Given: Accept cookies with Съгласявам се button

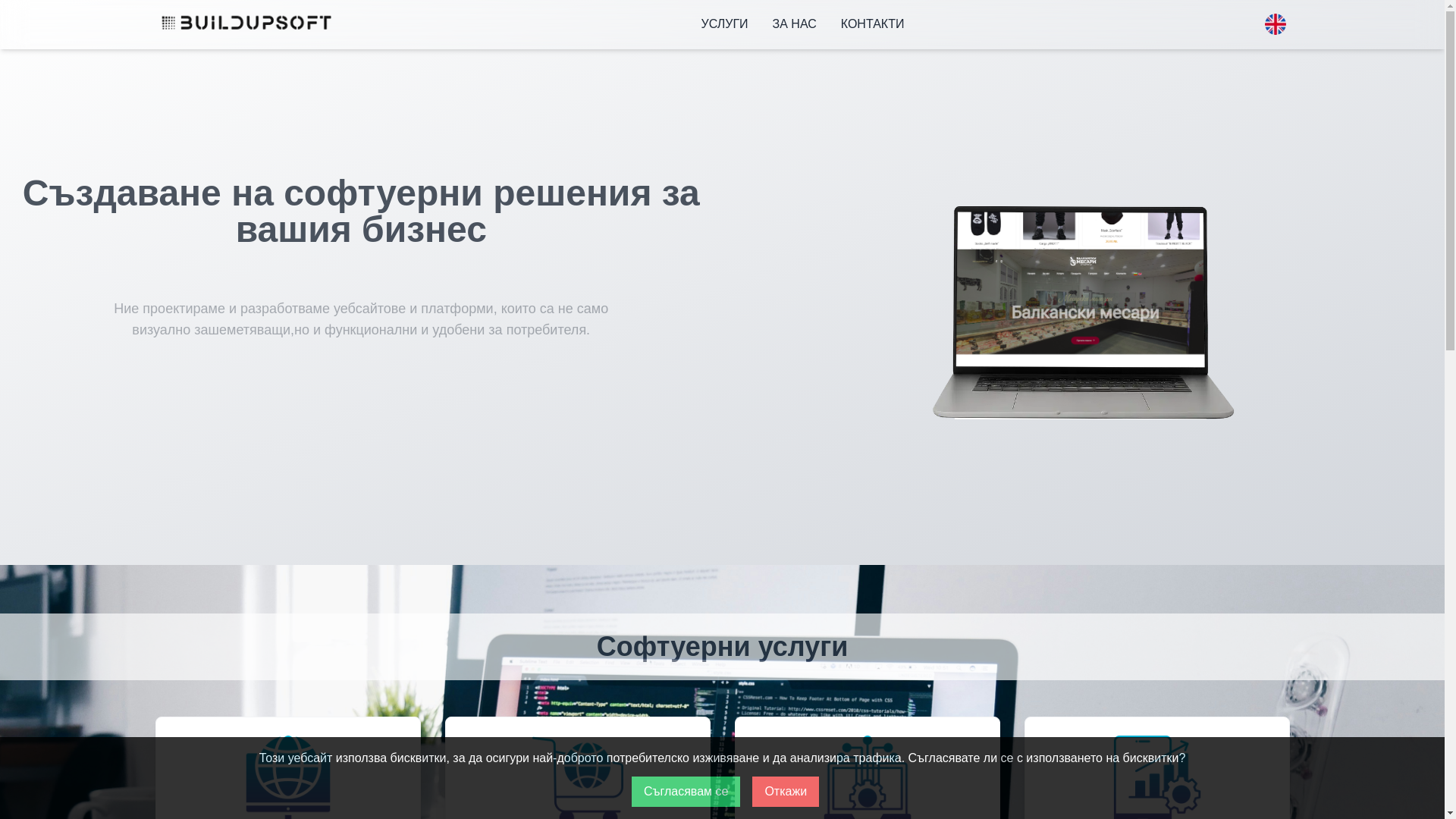Looking at the screenshot, I should [x=686, y=792].
